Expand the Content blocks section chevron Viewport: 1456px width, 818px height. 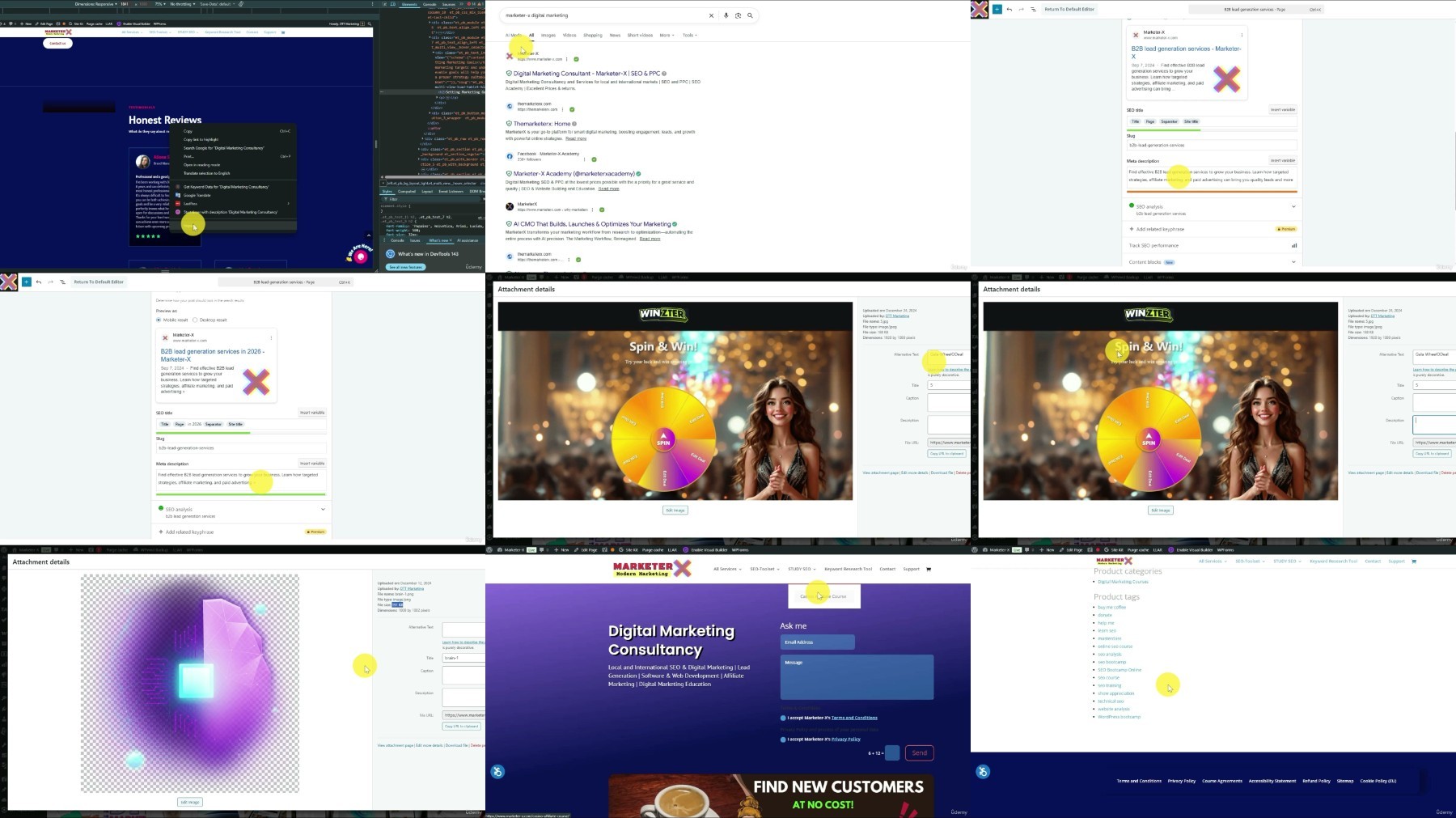tap(1293, 262)
